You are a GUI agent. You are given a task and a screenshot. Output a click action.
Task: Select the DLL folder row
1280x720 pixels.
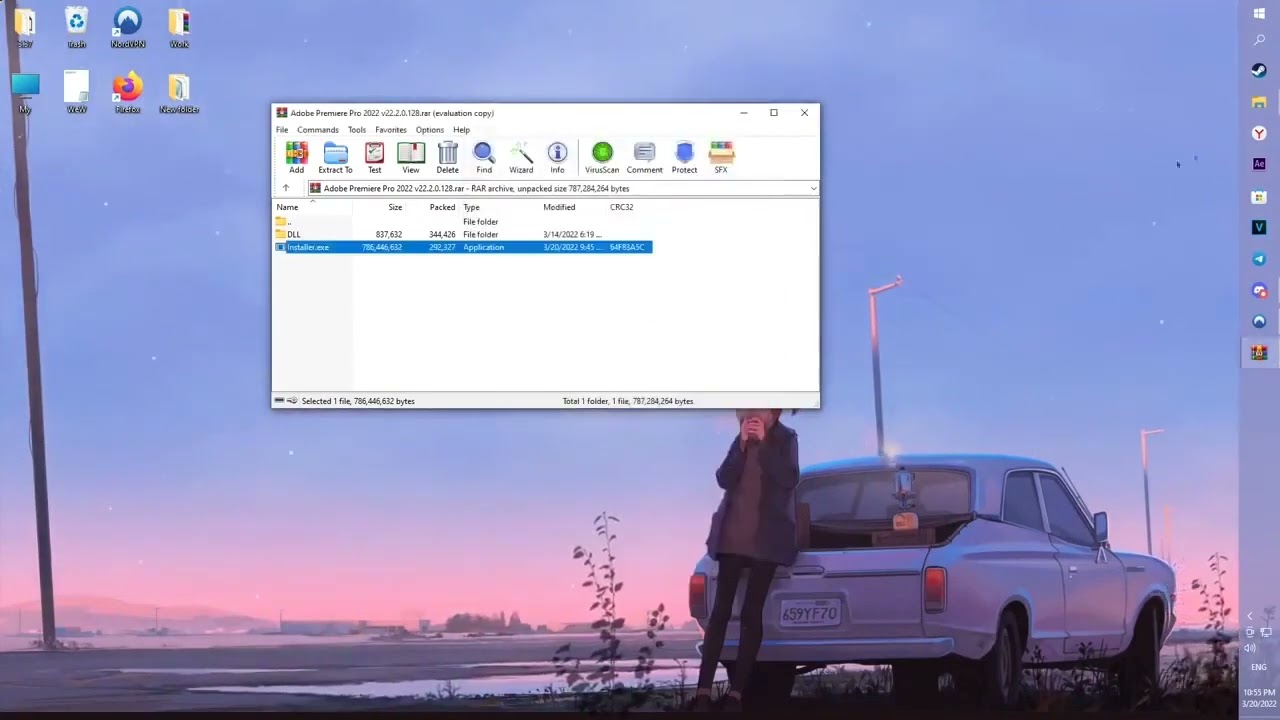463,234
